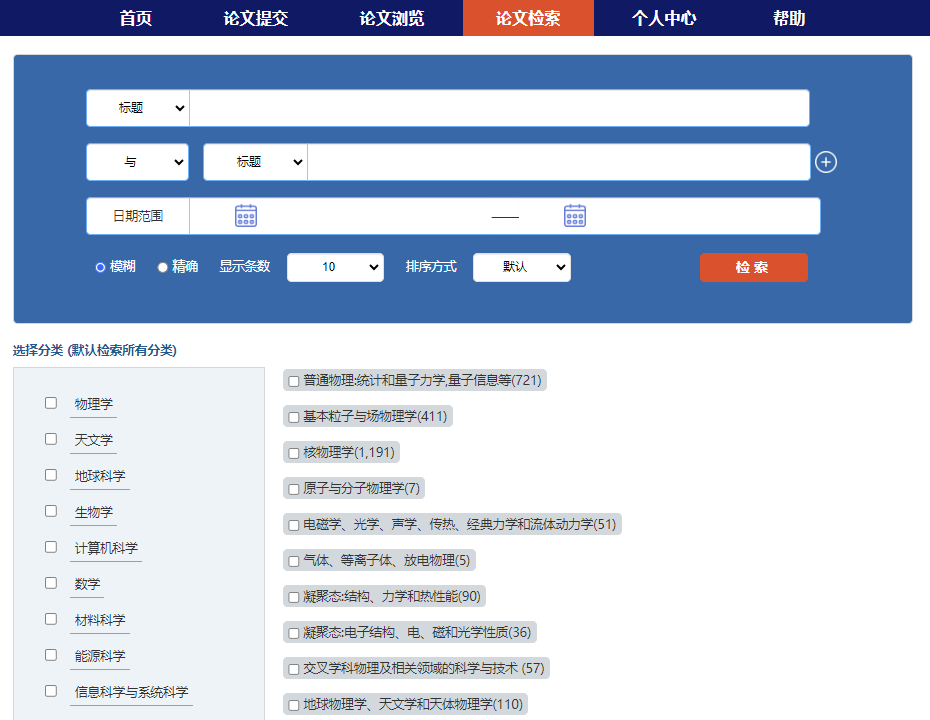Click the end date calendar icon
The width and height of the screenshot is (930, 720).
574,216
